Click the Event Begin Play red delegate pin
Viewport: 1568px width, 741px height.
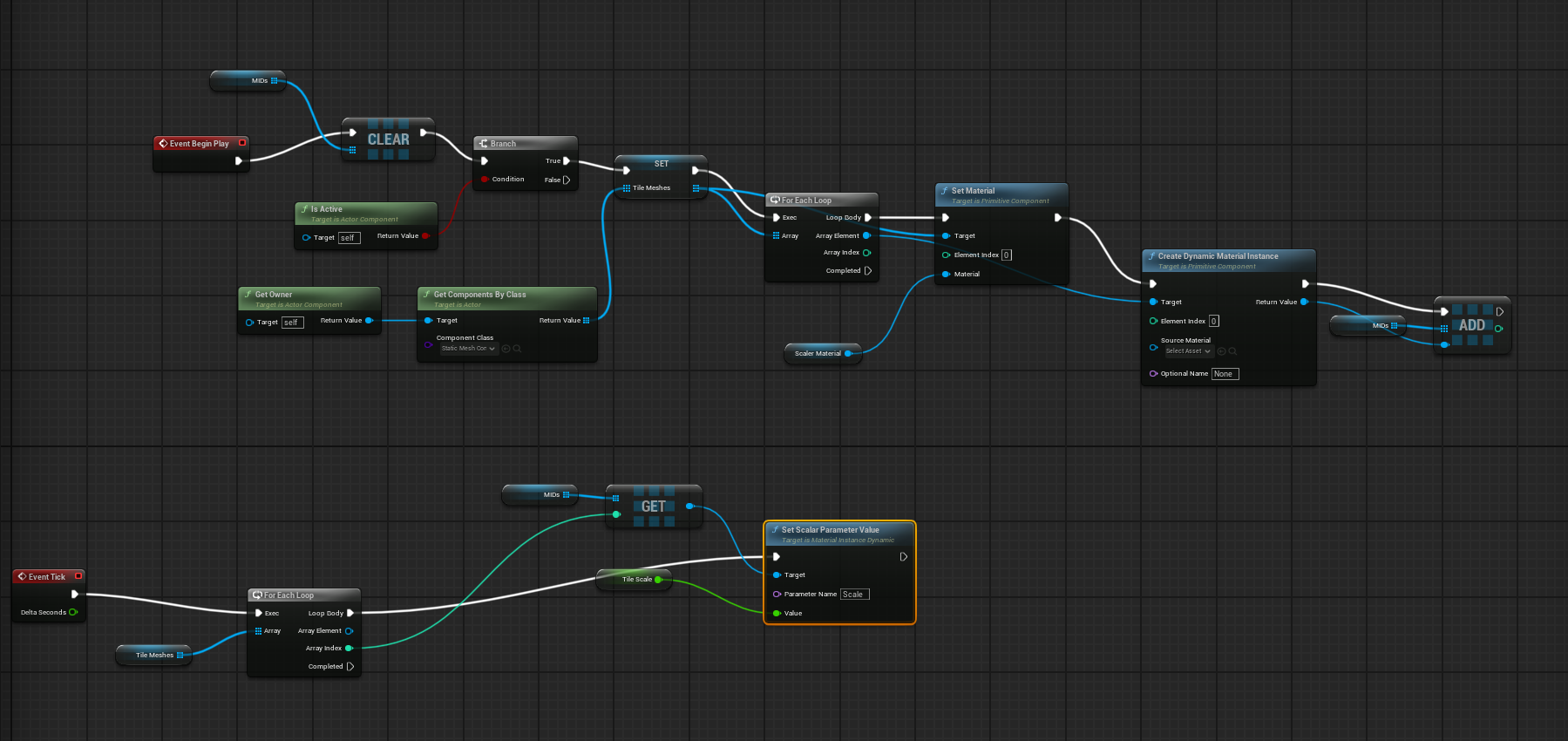point(242,143)
